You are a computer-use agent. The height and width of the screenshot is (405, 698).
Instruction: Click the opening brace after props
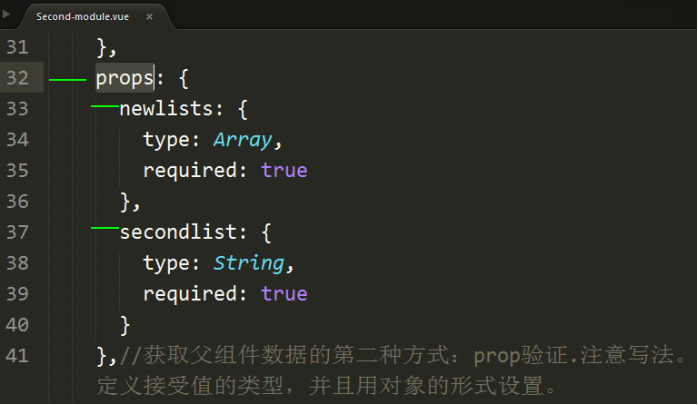pos(184,78)
